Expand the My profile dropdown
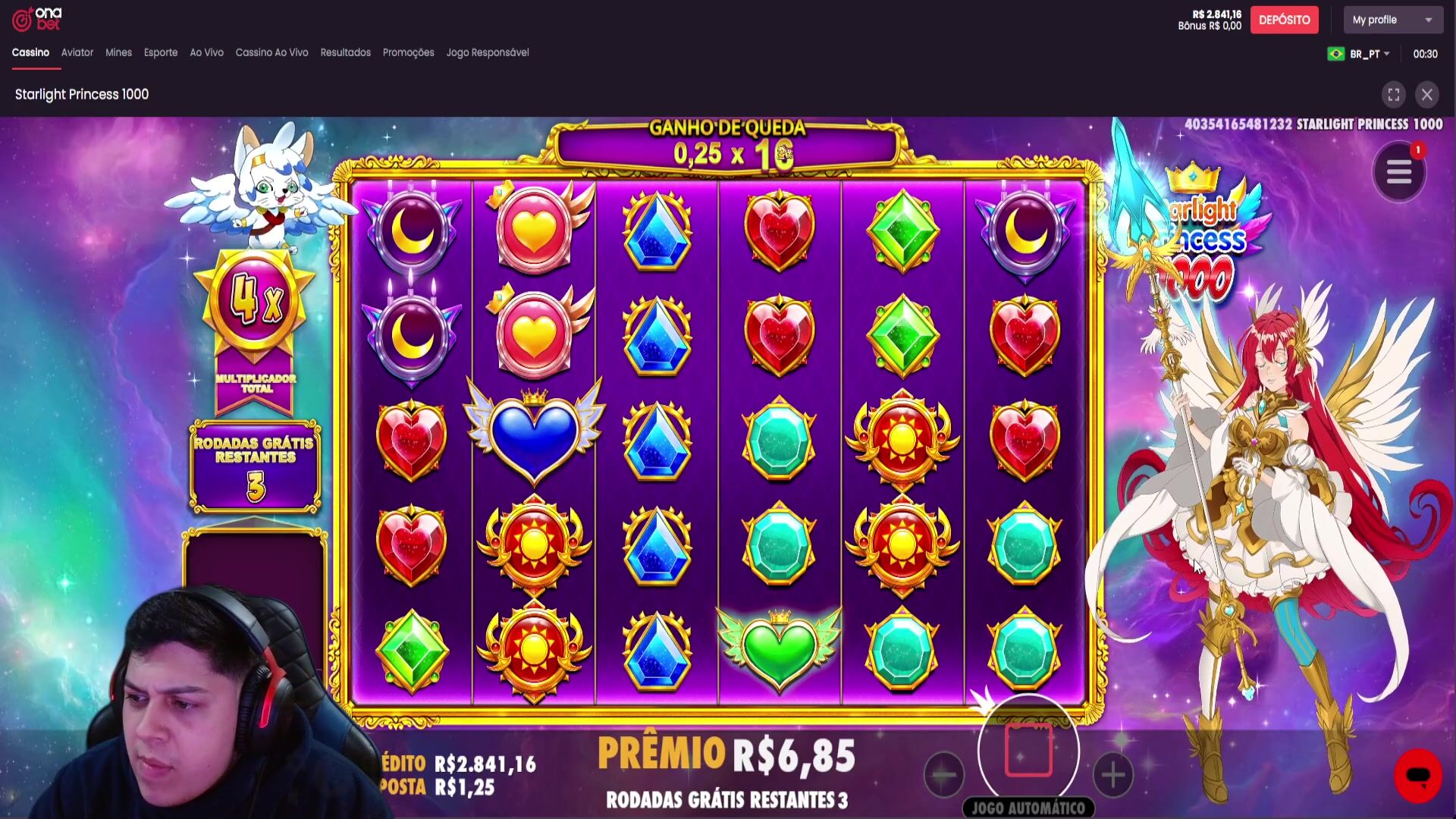Screen dimensions: 1456x819 [1393, 20]
